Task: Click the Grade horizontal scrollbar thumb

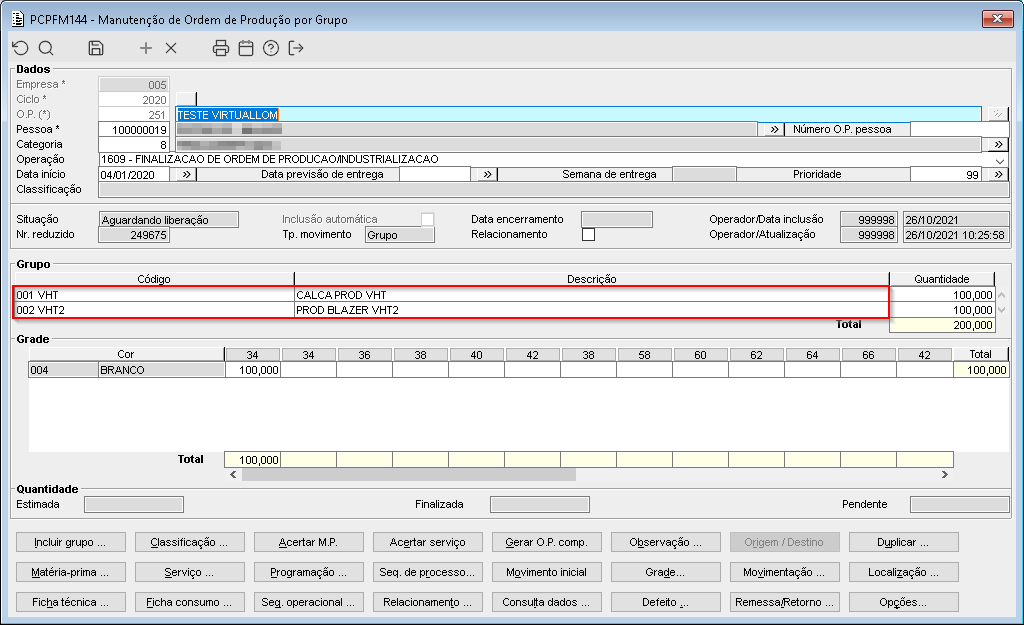Action: pyautogui.click(x=409, y=475)
